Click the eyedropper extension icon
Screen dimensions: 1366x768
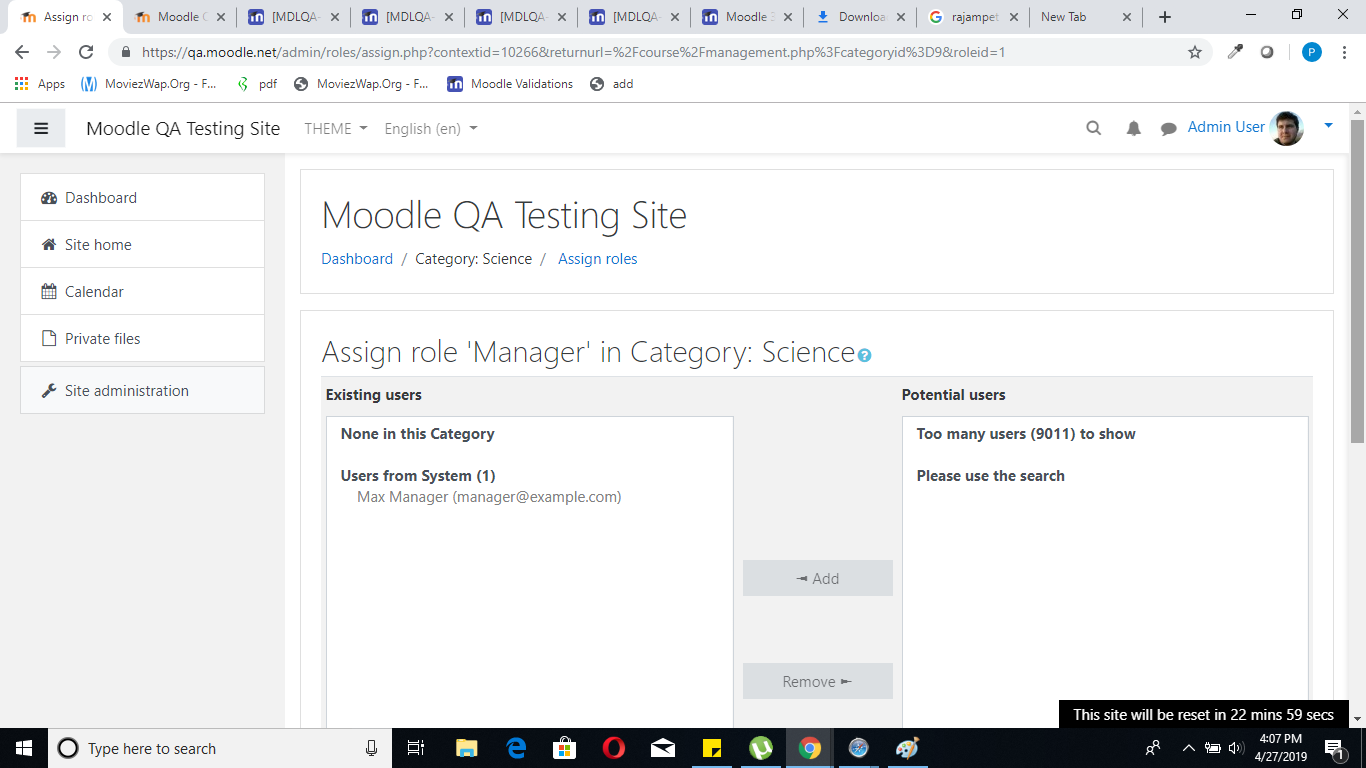click(x=1235, y=52)
